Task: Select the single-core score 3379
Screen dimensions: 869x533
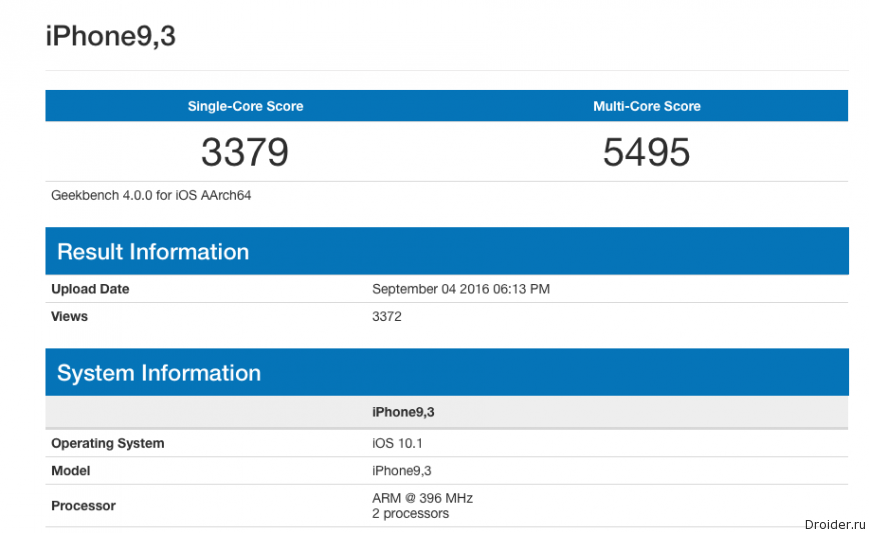Action: click(245, 152)
